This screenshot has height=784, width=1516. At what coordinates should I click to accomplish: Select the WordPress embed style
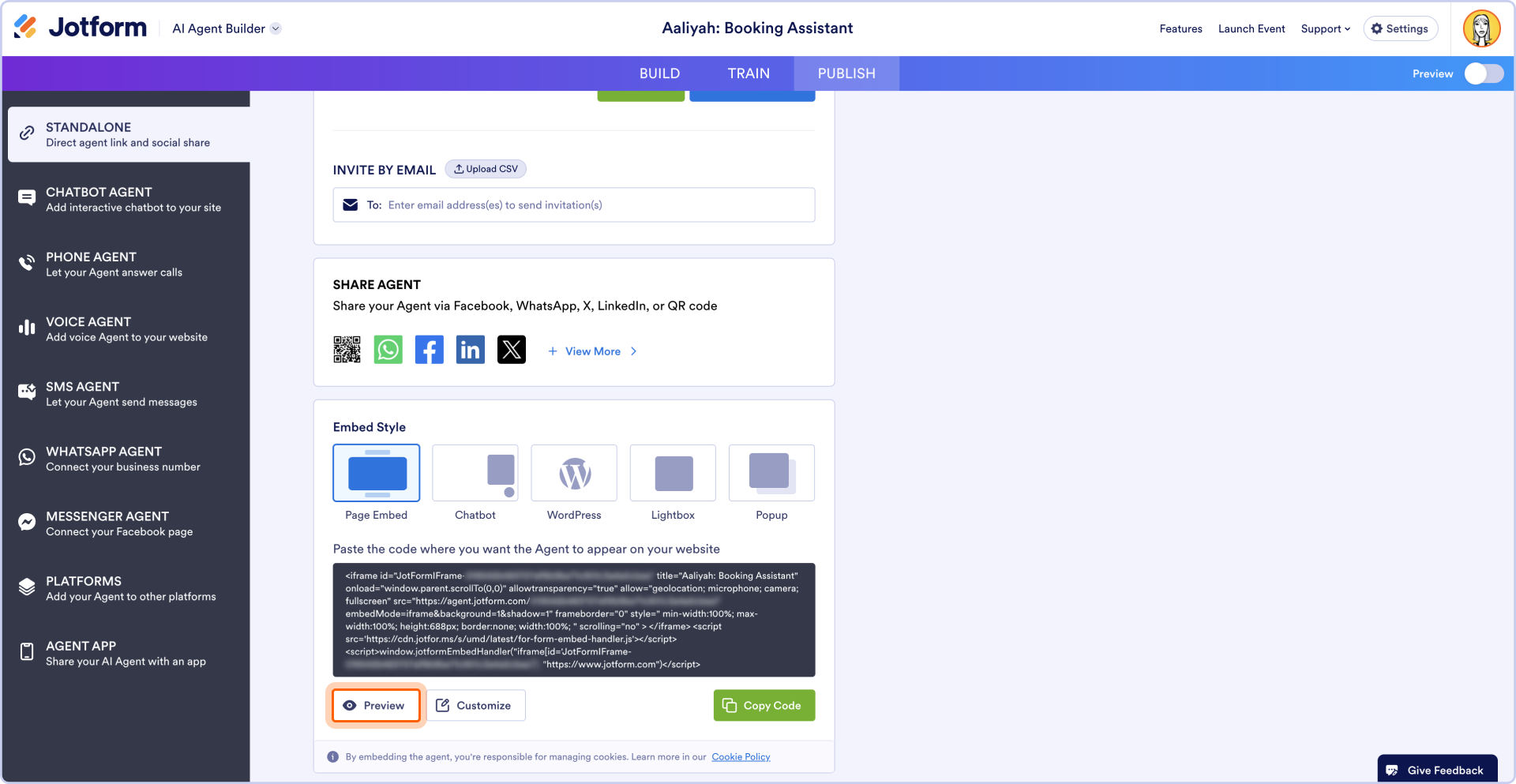574,473
